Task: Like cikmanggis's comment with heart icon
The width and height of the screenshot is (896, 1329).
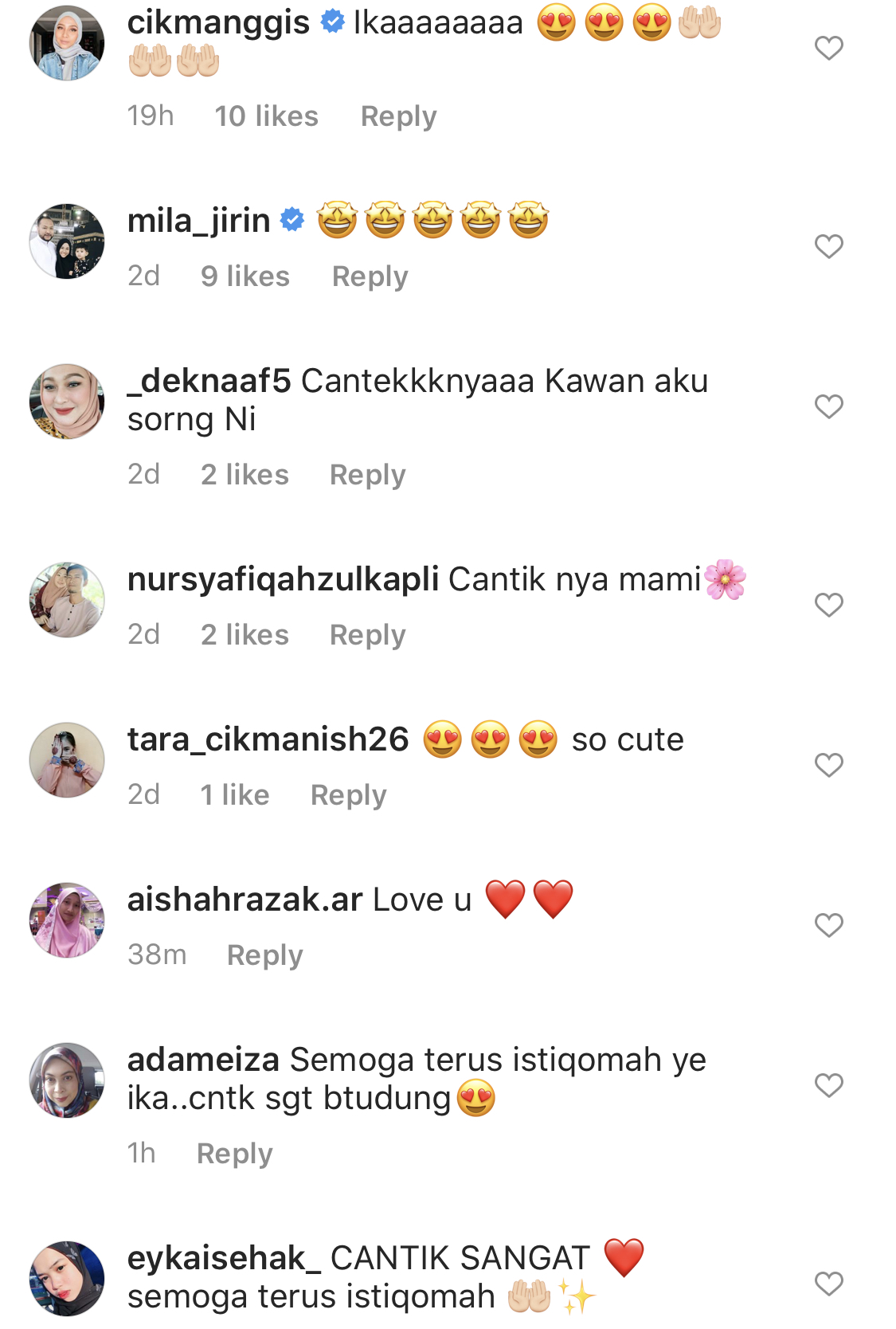Action: click(828, 49)
